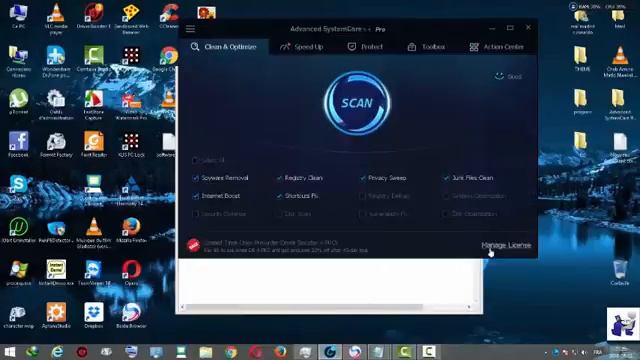Enable the System Optimization checkbox
The height and width of the screenshot is (360, 640).
pyautogui.click(x=446, y=196)
